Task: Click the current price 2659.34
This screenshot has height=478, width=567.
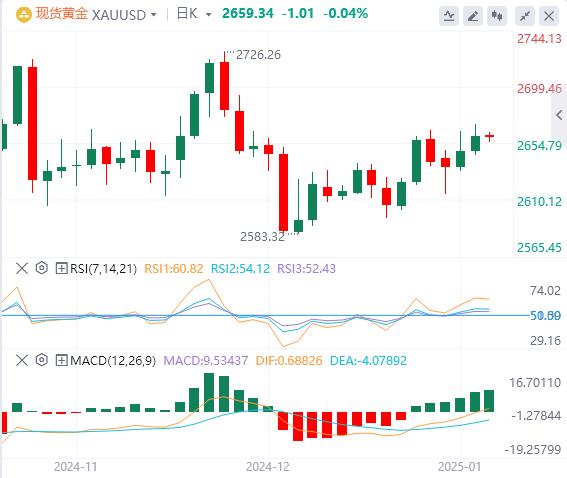Action: 248,13
